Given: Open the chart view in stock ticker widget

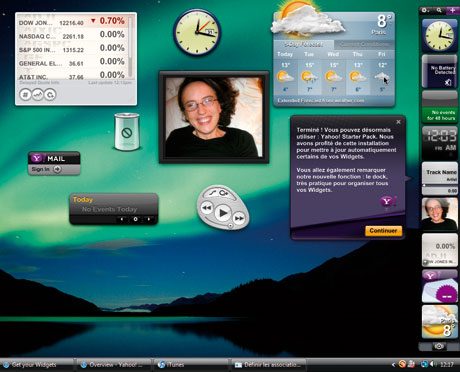Looking at the screenshot, I should point(38,95).
